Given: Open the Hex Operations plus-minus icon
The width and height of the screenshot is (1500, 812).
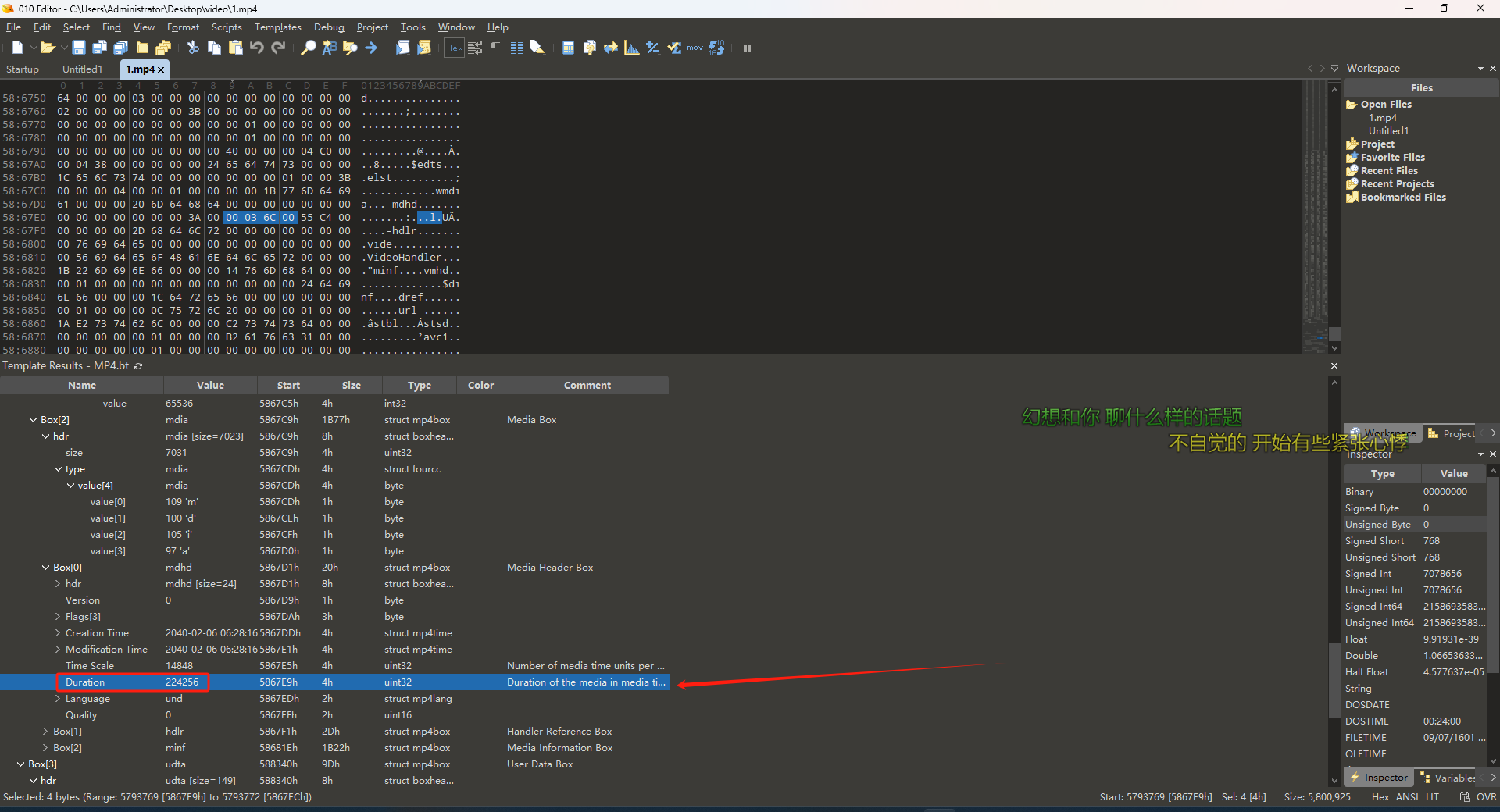Looking at the screenshot, I should [x=653, y=48].
